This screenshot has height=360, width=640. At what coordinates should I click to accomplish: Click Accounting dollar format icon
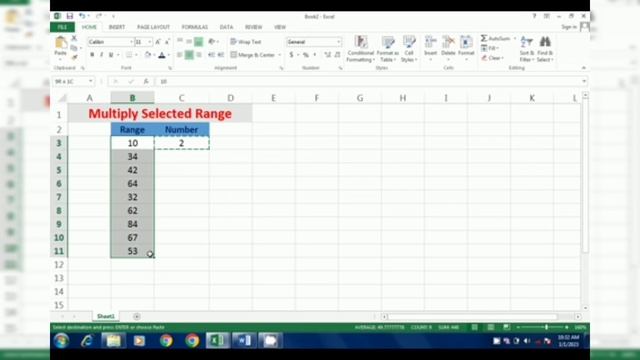[x=291, y=55]
